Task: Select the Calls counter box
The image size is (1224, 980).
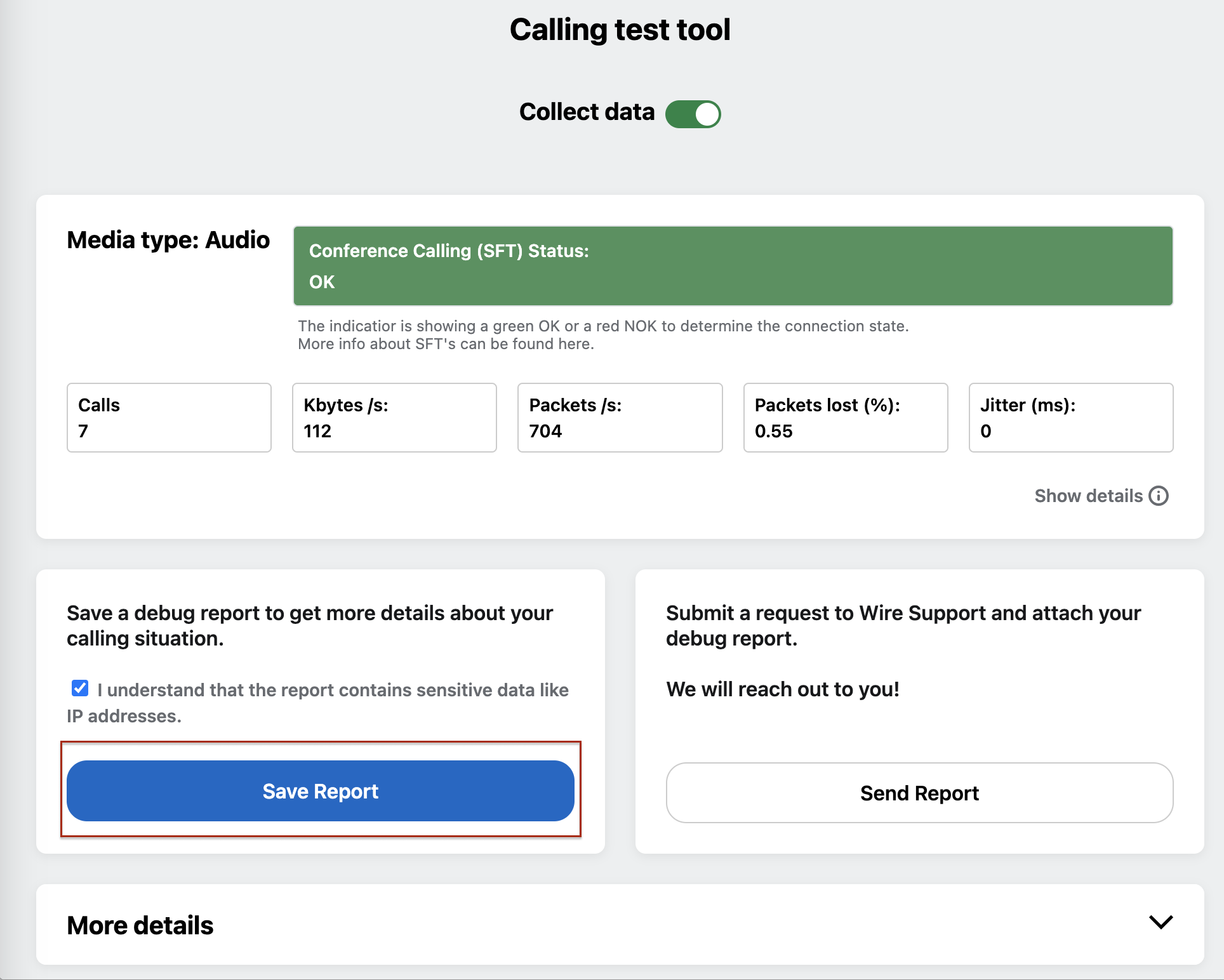Action: pyautogui.click(x=169, y=418)
